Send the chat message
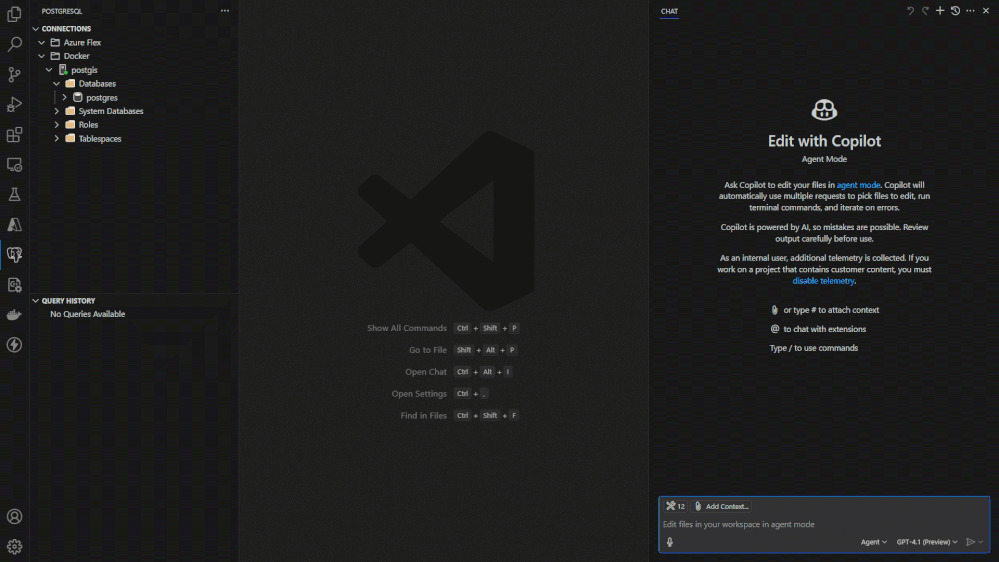999x562 pixels. point(970,542)
